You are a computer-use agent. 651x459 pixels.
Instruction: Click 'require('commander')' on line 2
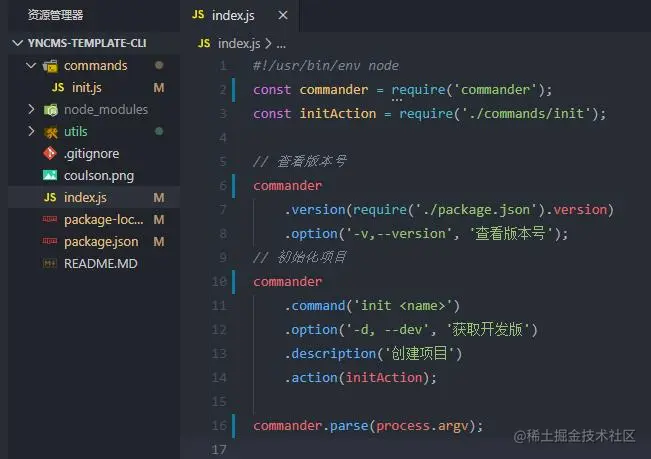click(x=466, y=90)
